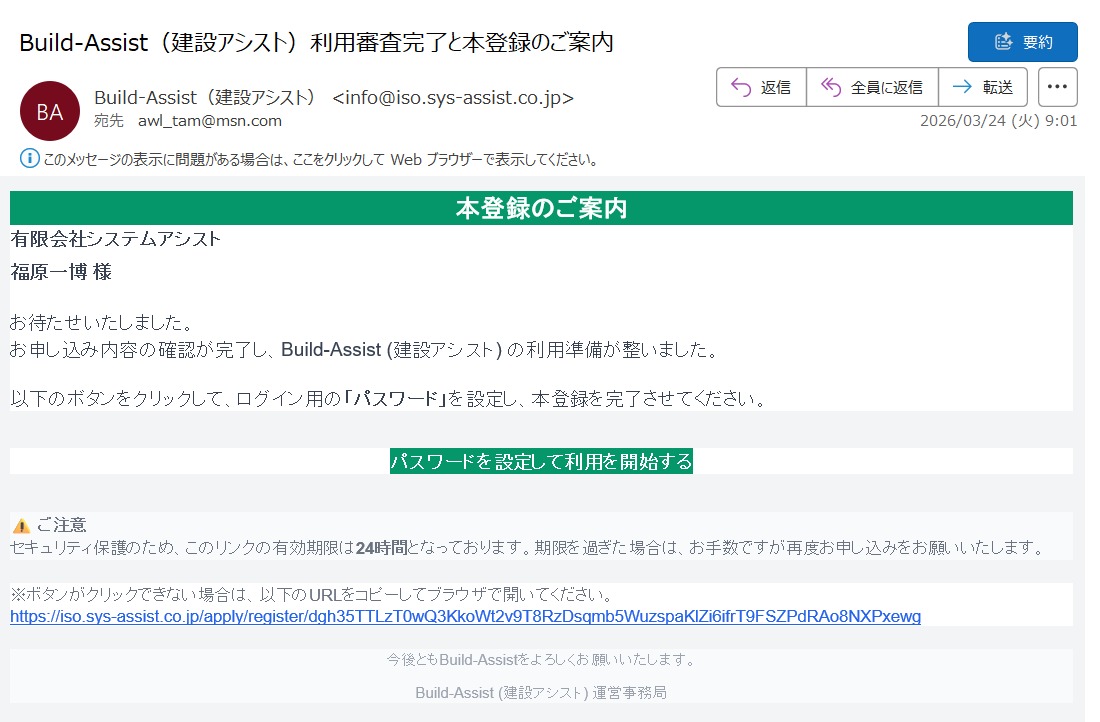Open message in web browser via info bar text
The image size is (1100, 722).
[320, 159]
